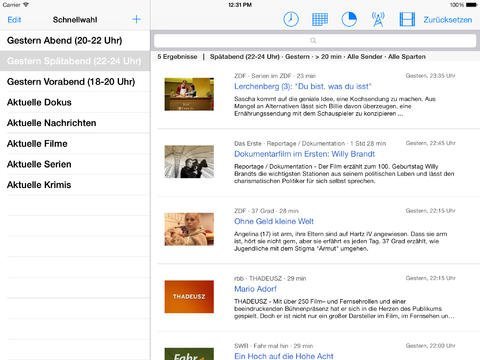The height and width of the screenshot is (360, 480).
Task: Tap the Willy Brandt documentary thumbnail
Action: [189, 162]
